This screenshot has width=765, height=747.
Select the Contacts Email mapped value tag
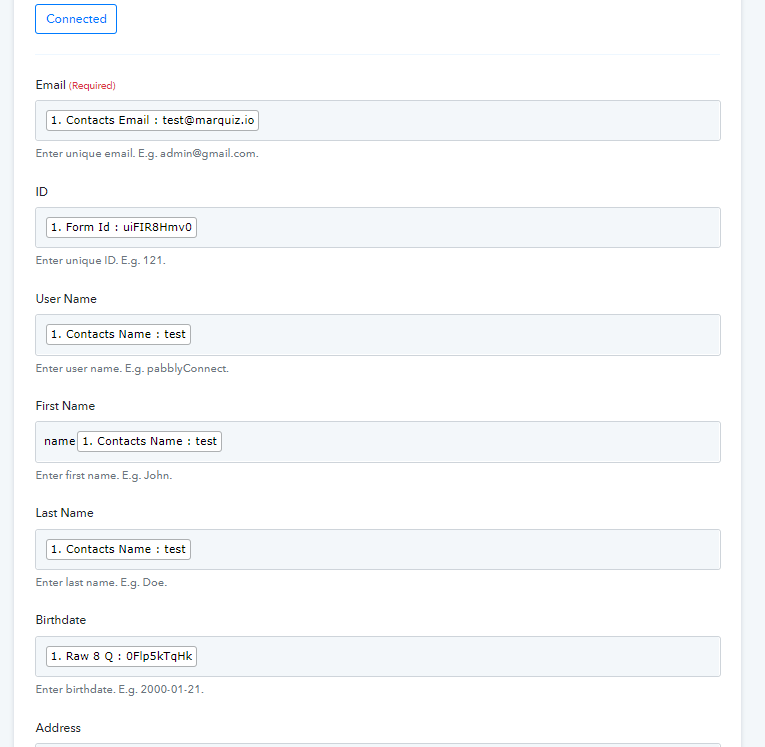152,120
